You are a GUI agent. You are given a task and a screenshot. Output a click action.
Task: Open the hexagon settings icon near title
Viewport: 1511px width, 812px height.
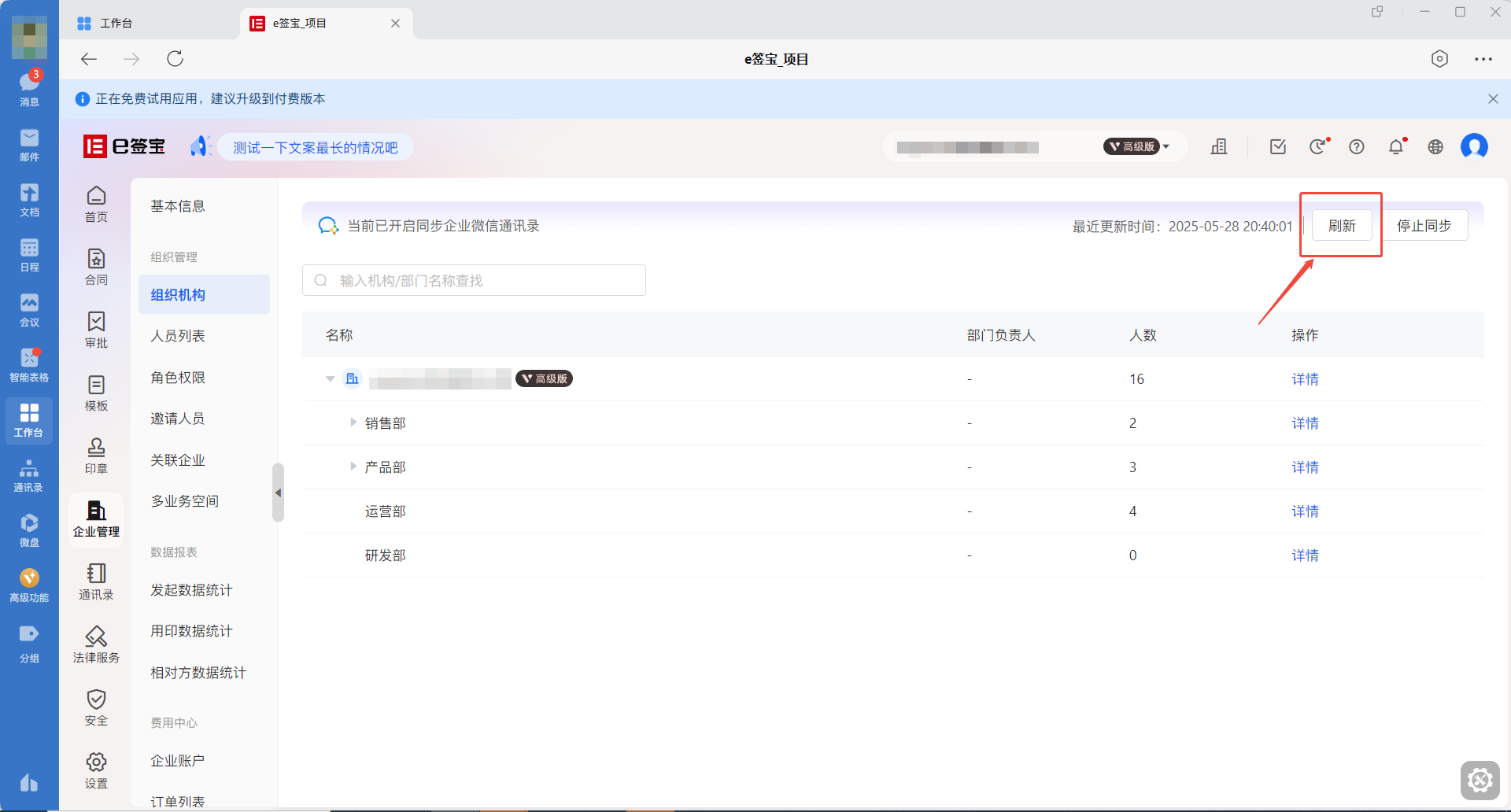pos(1439,59)
